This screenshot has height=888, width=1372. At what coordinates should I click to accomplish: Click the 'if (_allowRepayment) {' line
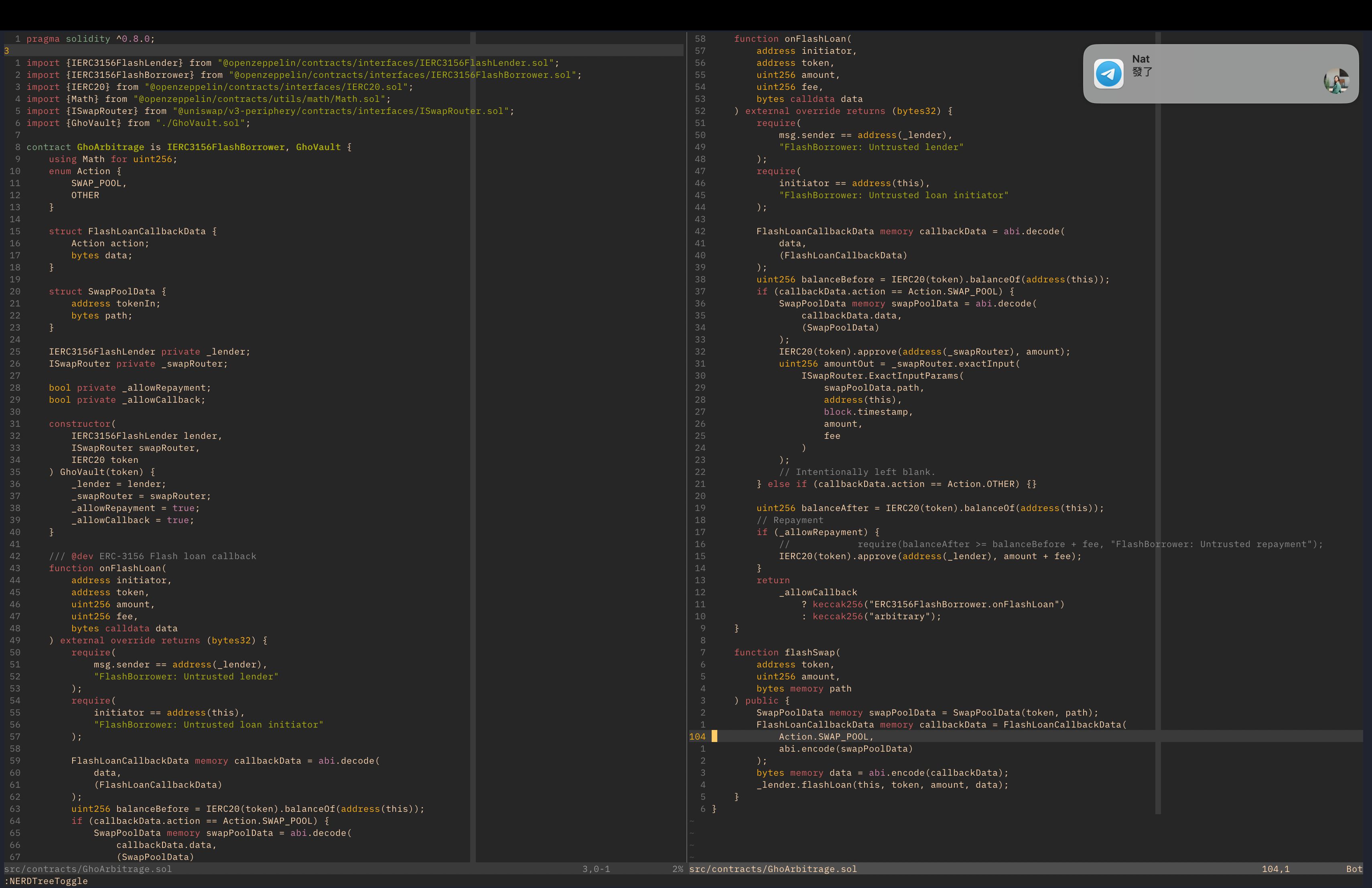click(818, 533)
